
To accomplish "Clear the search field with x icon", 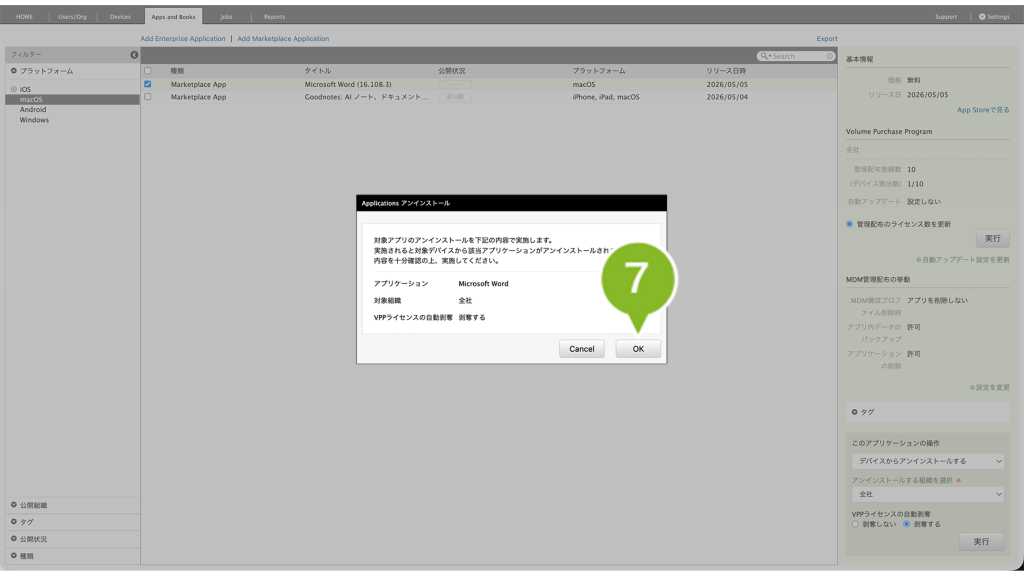I will (x=830, y=56).
